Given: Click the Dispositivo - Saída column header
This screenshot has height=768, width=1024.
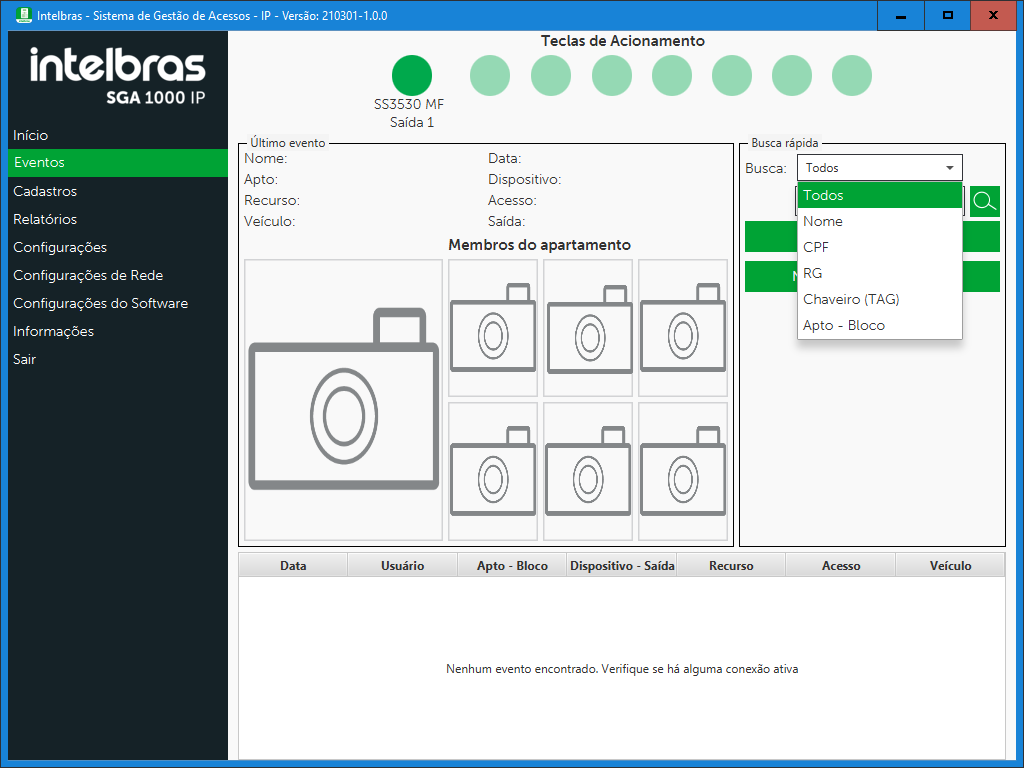Looking at the screenshot, I should coord(622,566).
